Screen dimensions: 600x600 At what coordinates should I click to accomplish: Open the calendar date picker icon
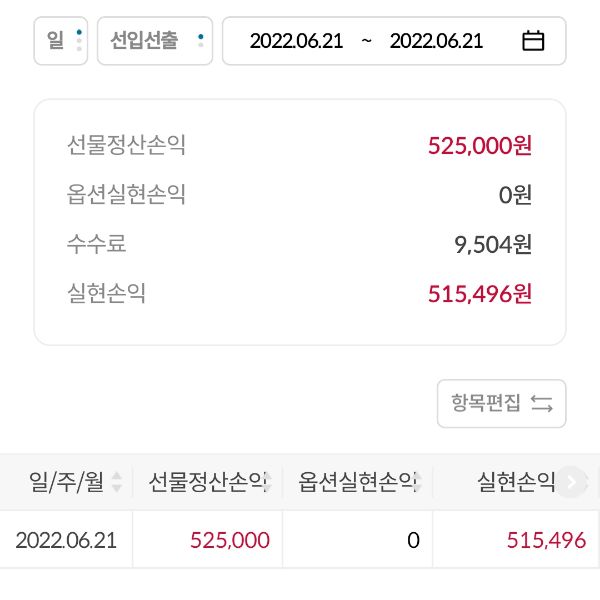[534, 41]
